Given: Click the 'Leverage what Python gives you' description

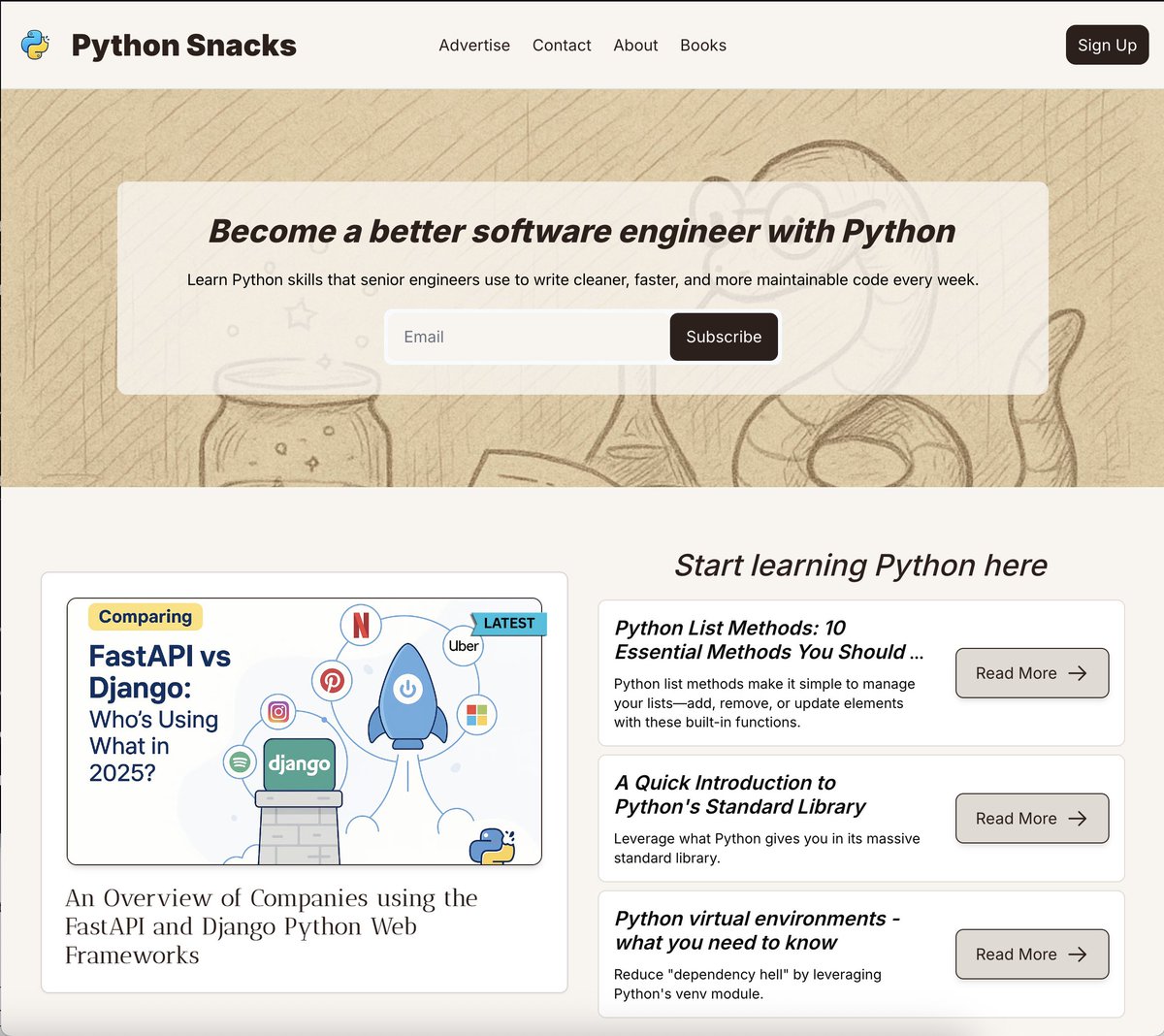Looking at the screenshot, I should pos(766,848).
